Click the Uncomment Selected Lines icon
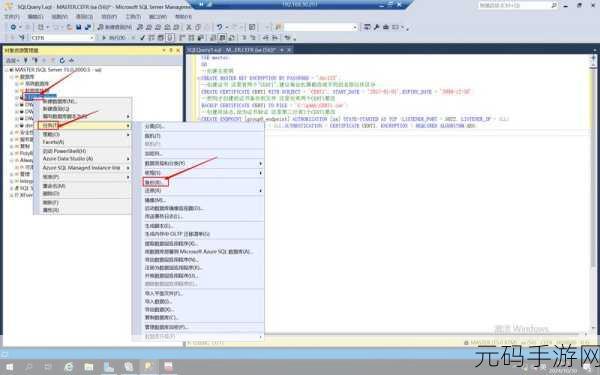This screenshot has height=375, width=600. (x=253, y=38)
